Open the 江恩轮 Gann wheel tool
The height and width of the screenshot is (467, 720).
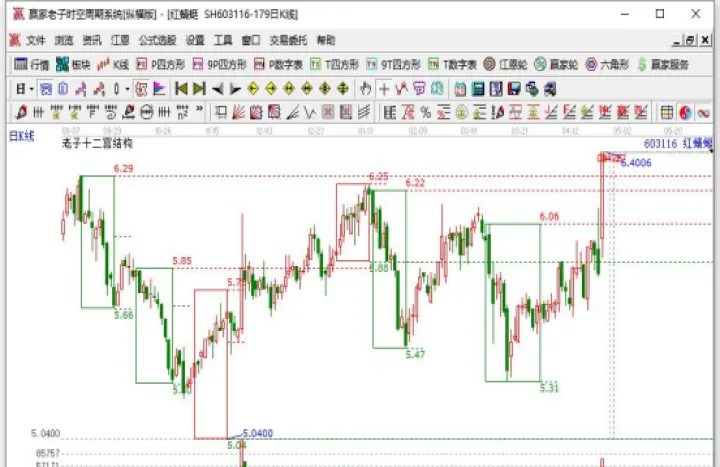(506, 64)
